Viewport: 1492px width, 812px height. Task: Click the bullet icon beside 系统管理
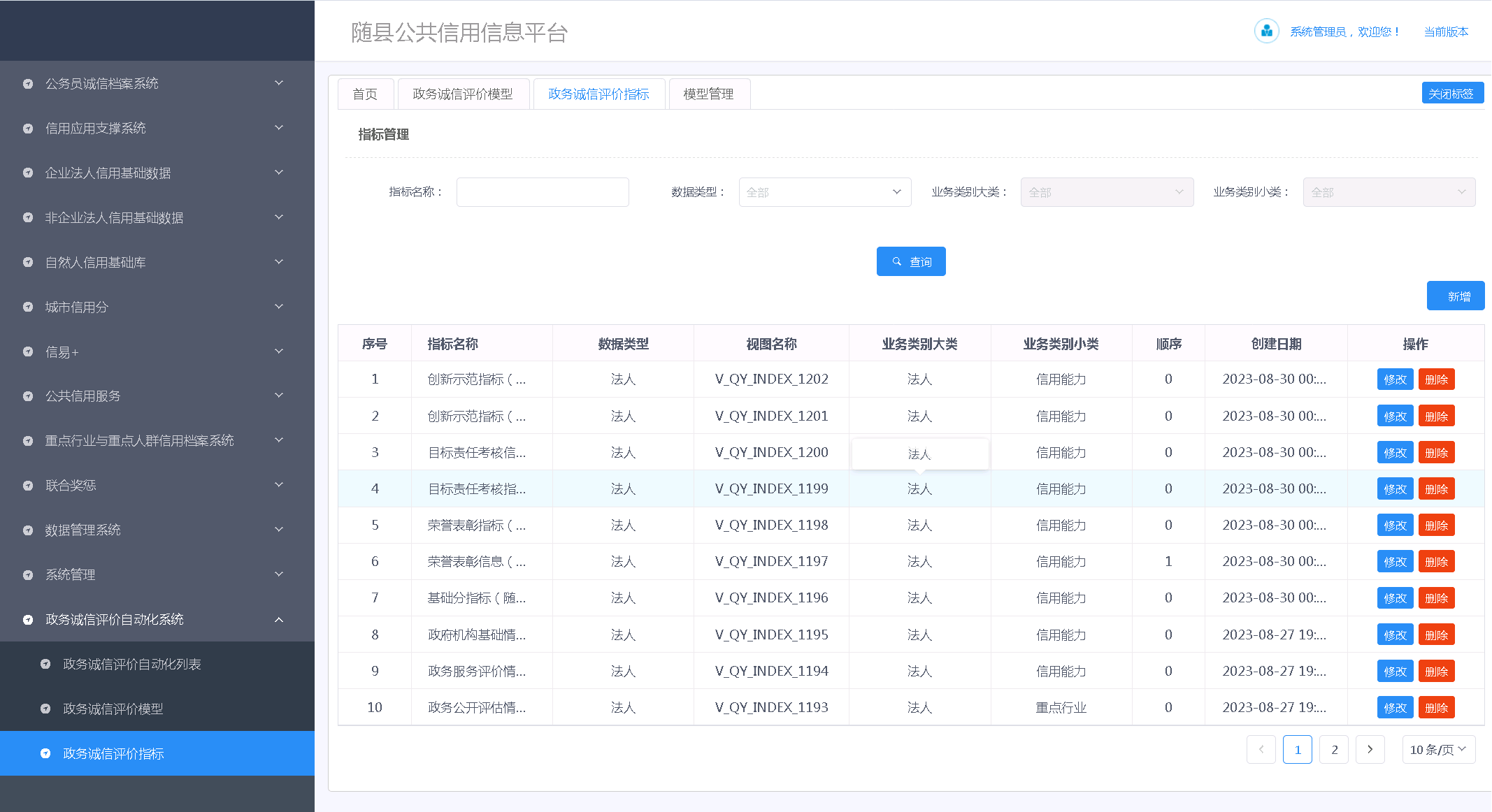pos(28,575)
